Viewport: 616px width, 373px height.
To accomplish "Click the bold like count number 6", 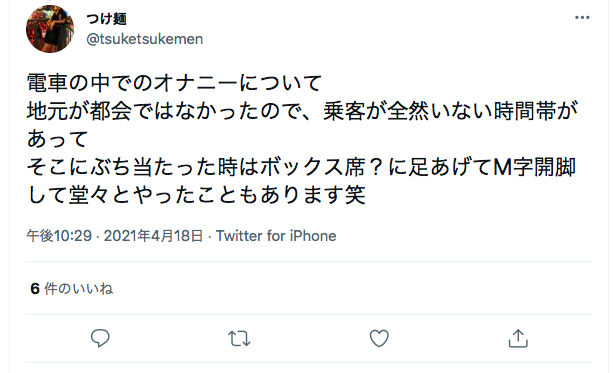I will [35, 288].
